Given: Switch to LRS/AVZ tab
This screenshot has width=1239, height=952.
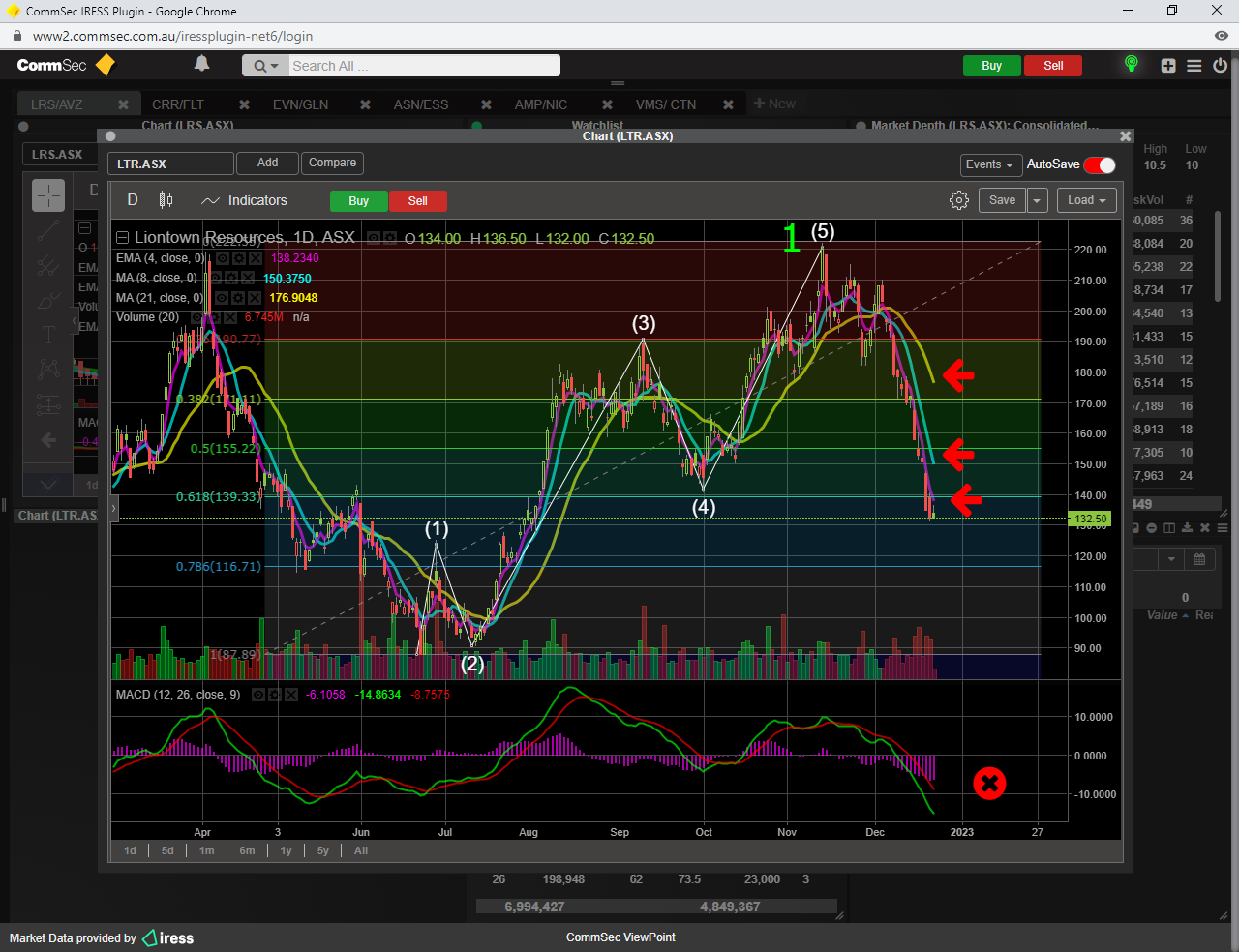Looking at the screenshot, I should pos(56,104).
